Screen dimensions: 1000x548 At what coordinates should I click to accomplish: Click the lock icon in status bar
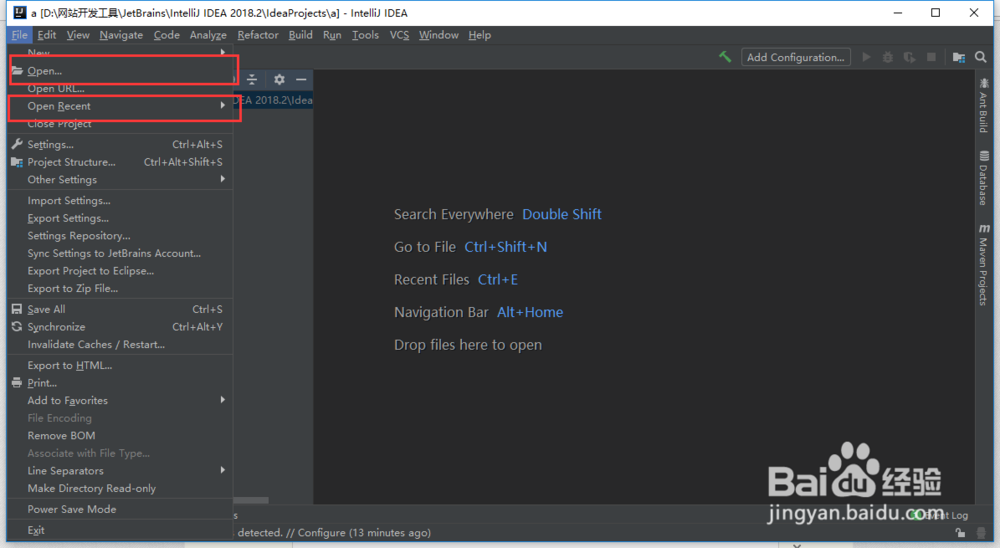pyautogui.click(x=960, y=533)
